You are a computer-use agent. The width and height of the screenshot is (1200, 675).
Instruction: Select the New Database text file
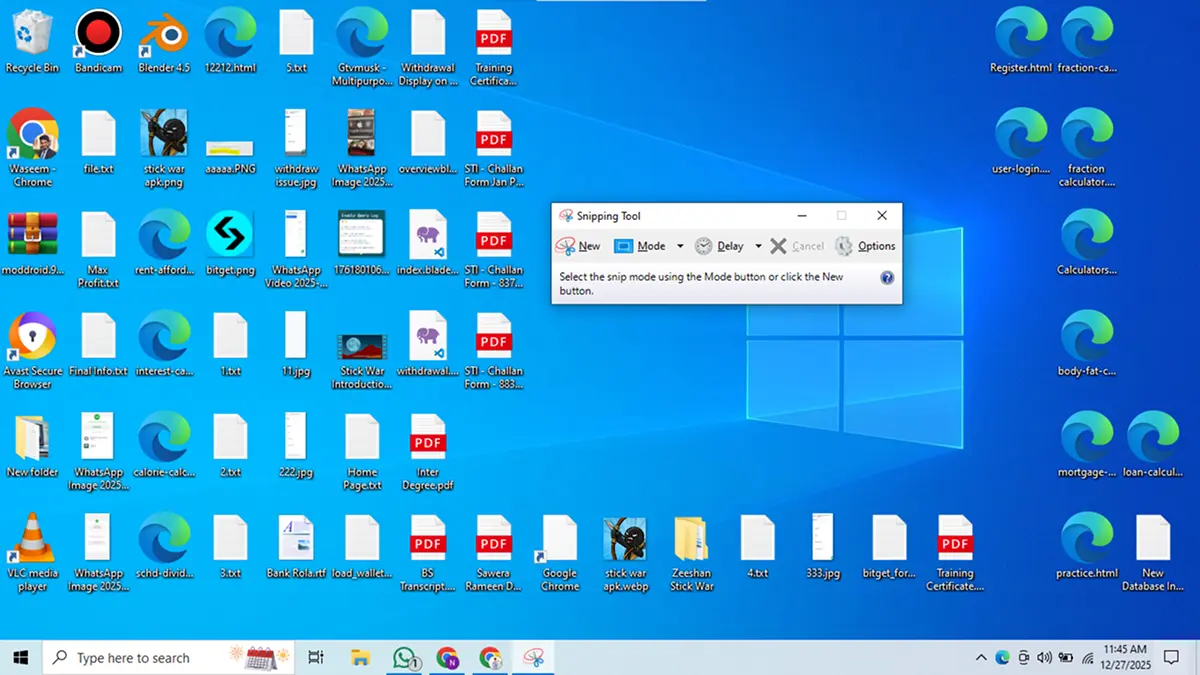pos(1153,552)
